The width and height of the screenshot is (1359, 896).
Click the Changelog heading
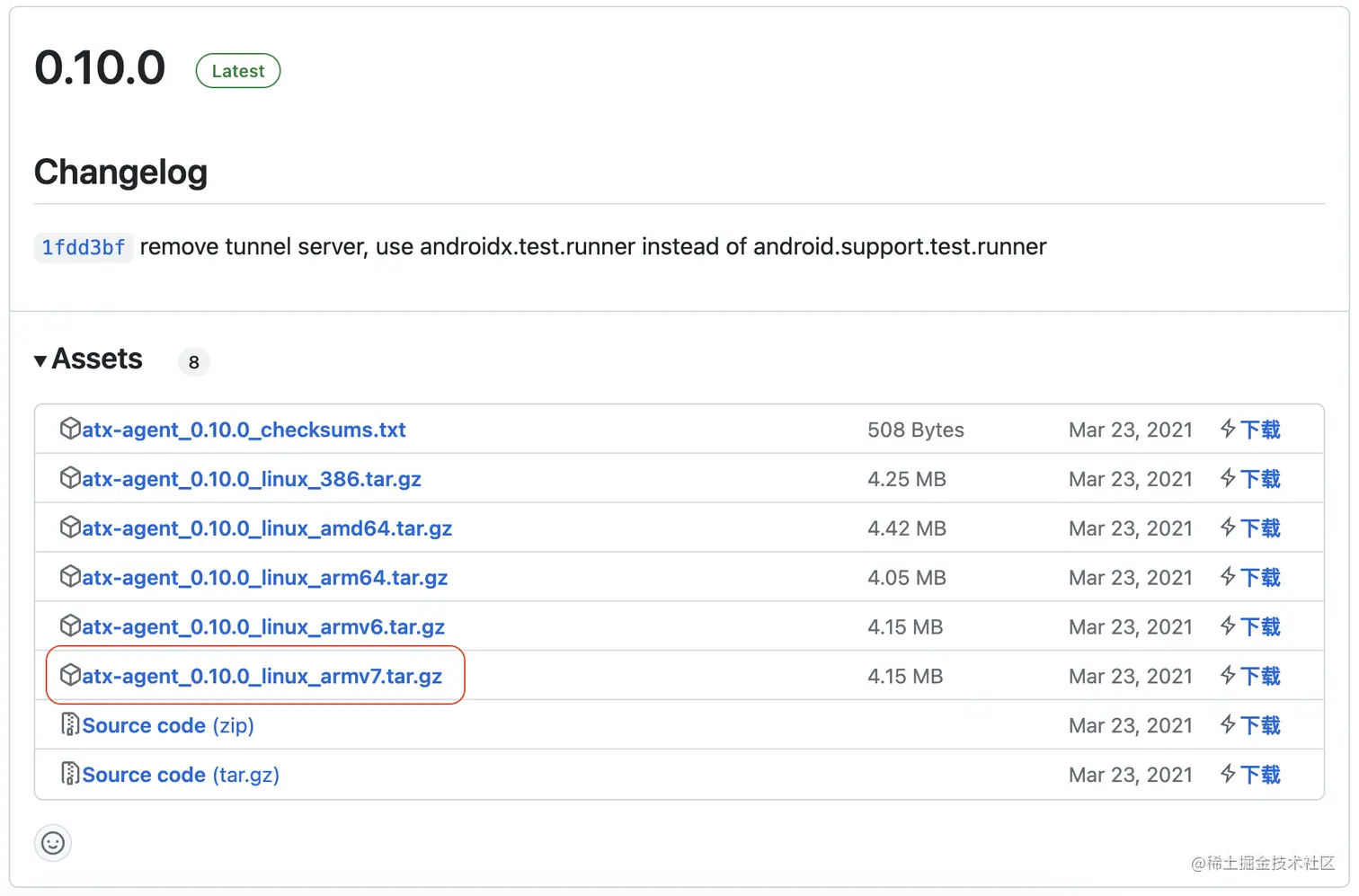(x=120, y=172)
